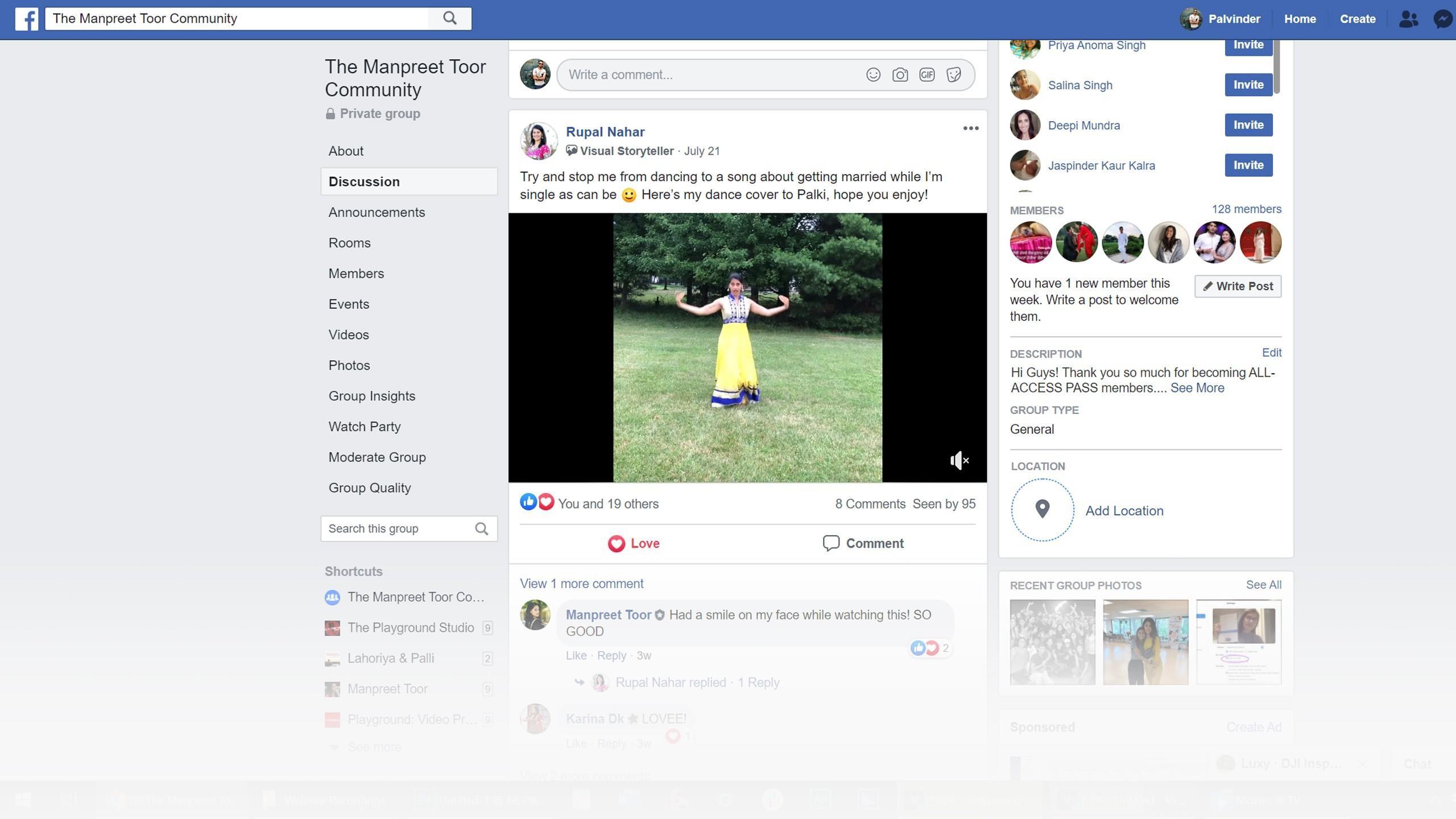The image size is (1456, 819).
Task: Click the search magnifier in top bar
Action: pyautogui.click(x=449, y=19)
